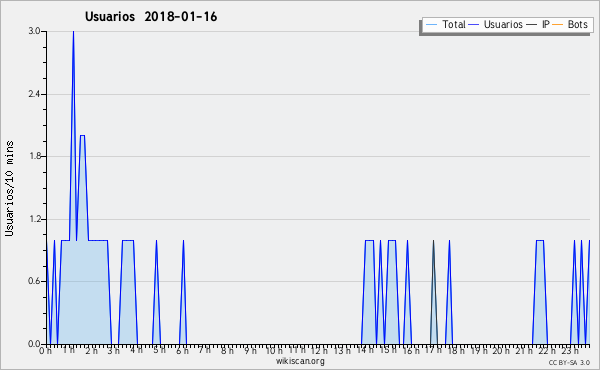Click the 20 h x-axis label
This screenshot has height=370, width=600.
click(x=501, y=350)
